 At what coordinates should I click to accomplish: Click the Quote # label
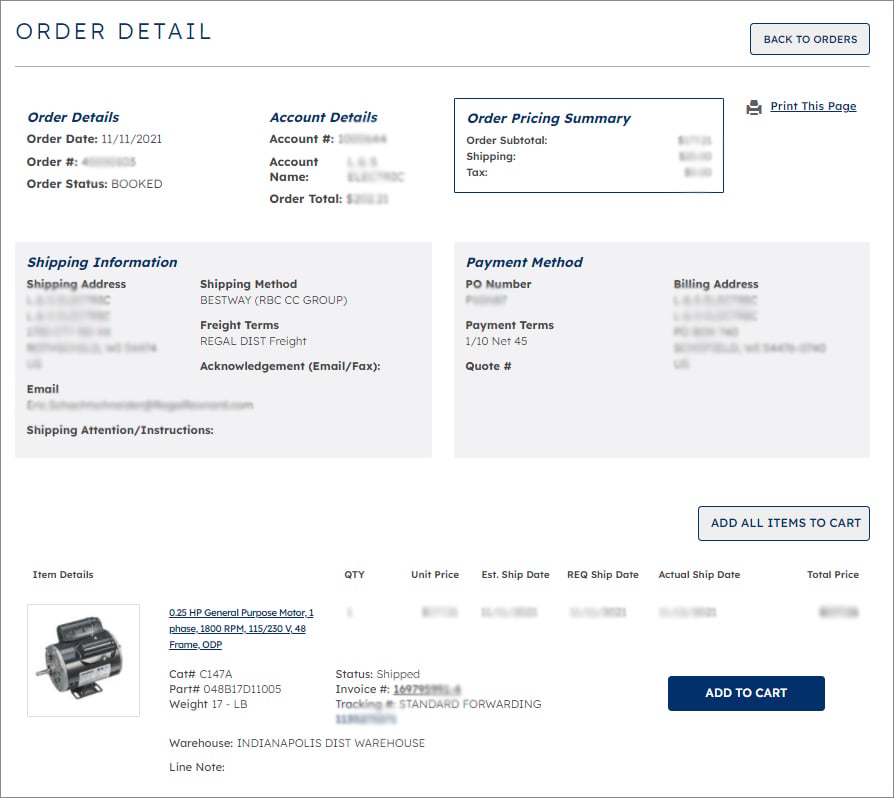click(x=488, y=367)
